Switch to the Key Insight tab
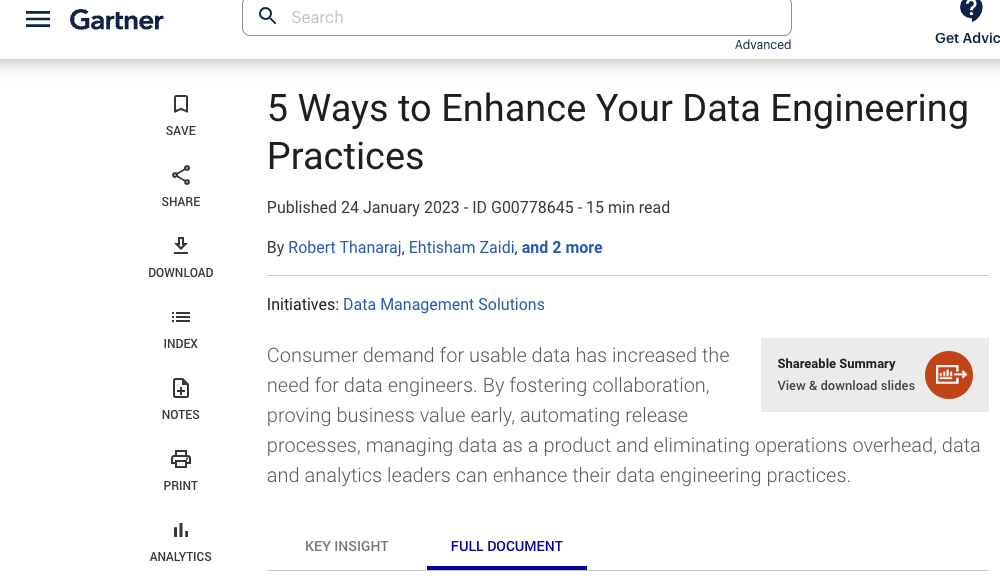This screenshot has height=581, width=1000. (346, 546)
